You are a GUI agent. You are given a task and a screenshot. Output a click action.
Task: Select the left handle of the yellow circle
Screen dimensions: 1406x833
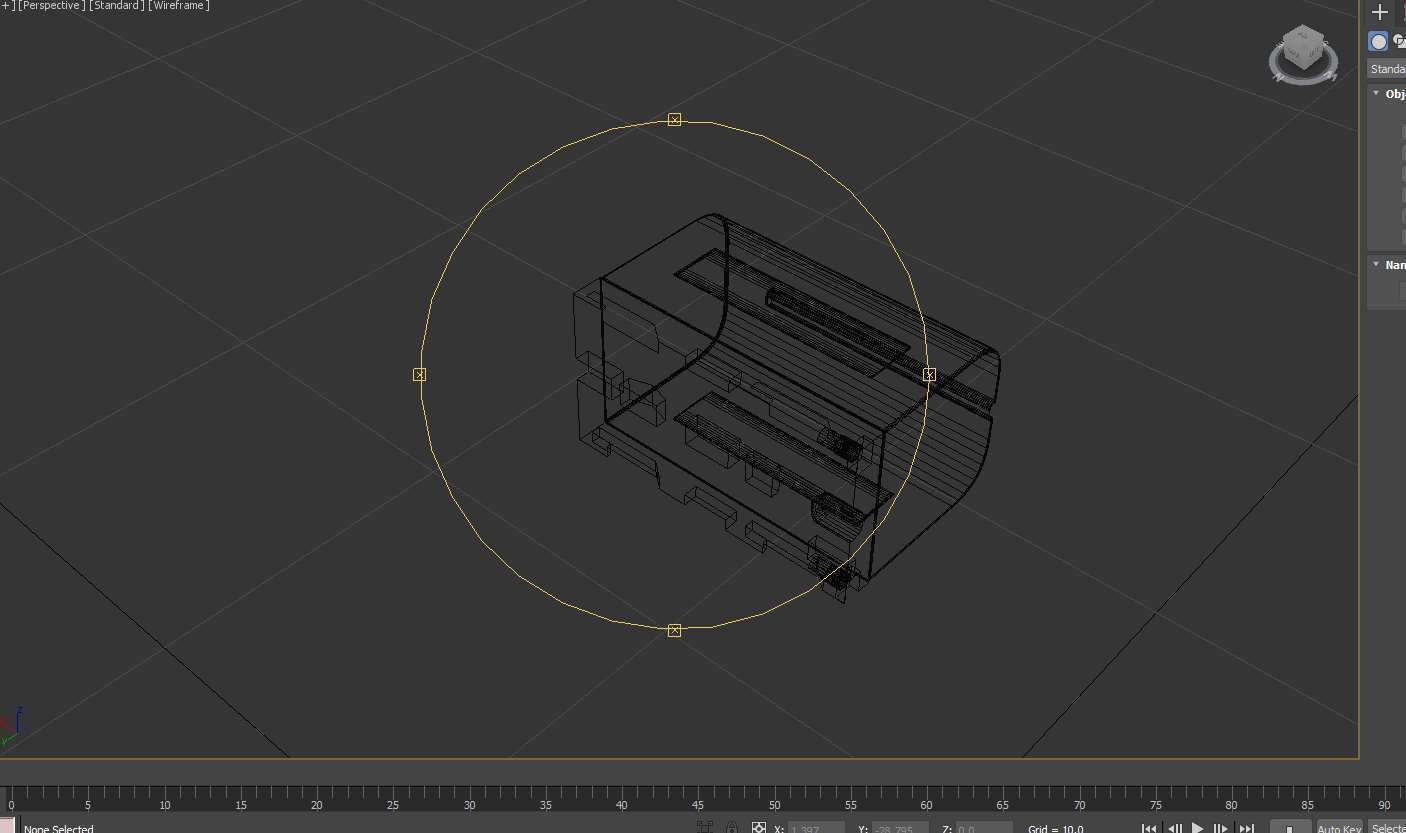point(419,374)
